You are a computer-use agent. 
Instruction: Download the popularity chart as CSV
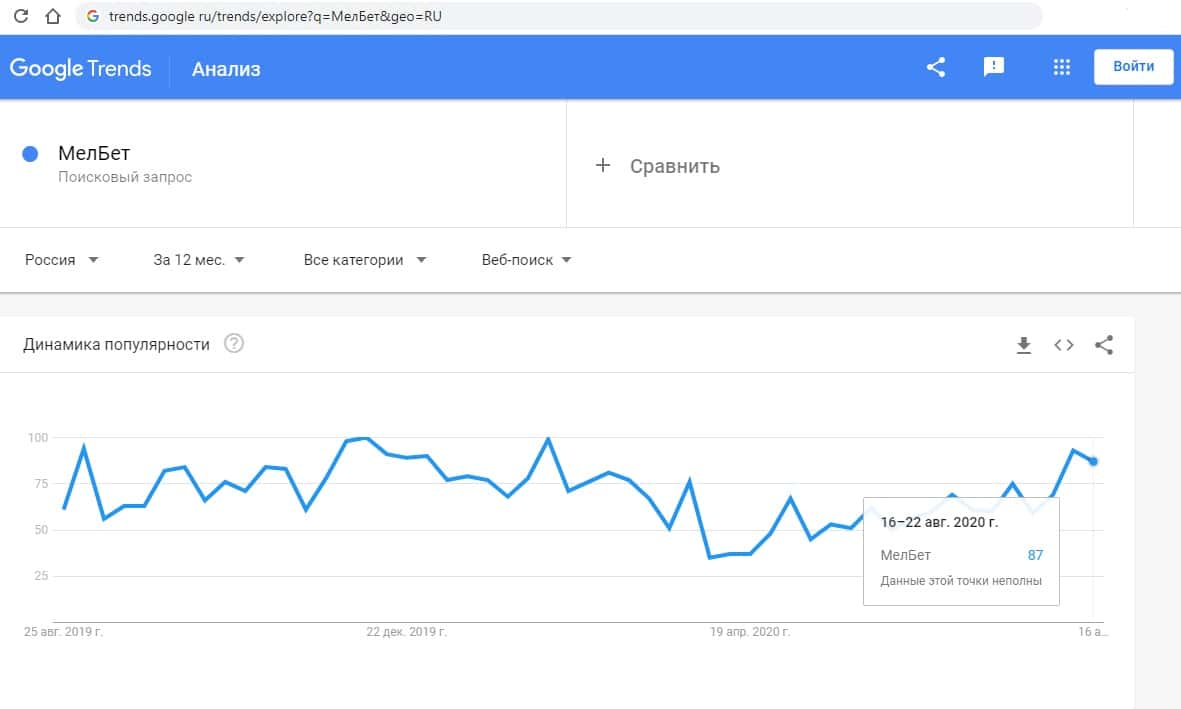tap(1023, 345)
